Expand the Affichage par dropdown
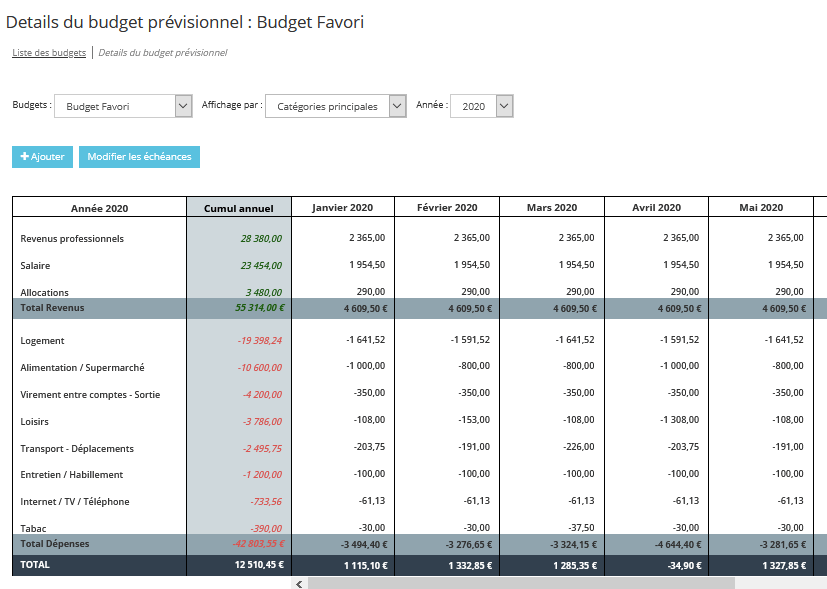Image resolution: width=827 pixels, height=589 pixels. tap(335, 106)
